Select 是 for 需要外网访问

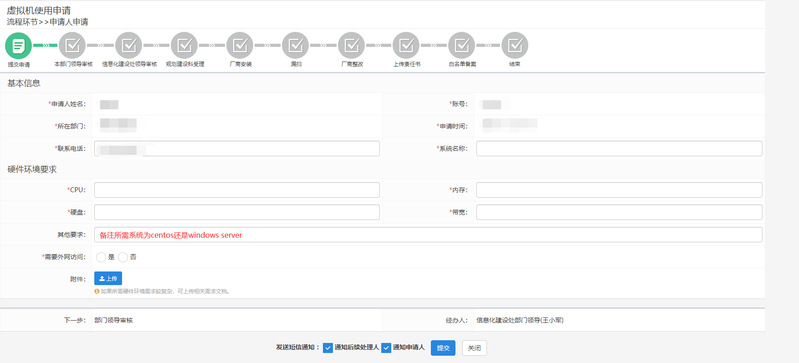point(101,257)
